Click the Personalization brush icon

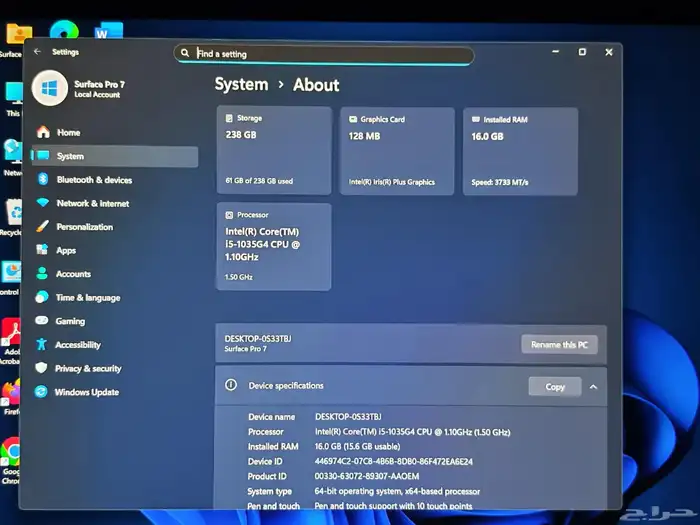pos(43,227)
